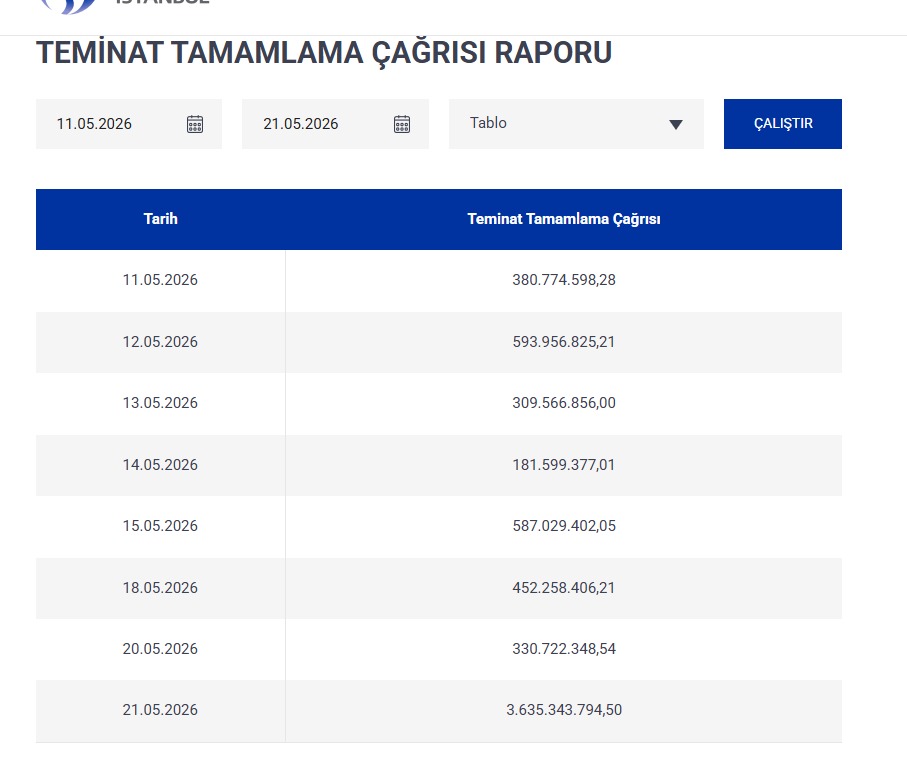Select the 13.05.2026 date cell
This screenshot has height=780, width=907.
[x=160, y=403]
